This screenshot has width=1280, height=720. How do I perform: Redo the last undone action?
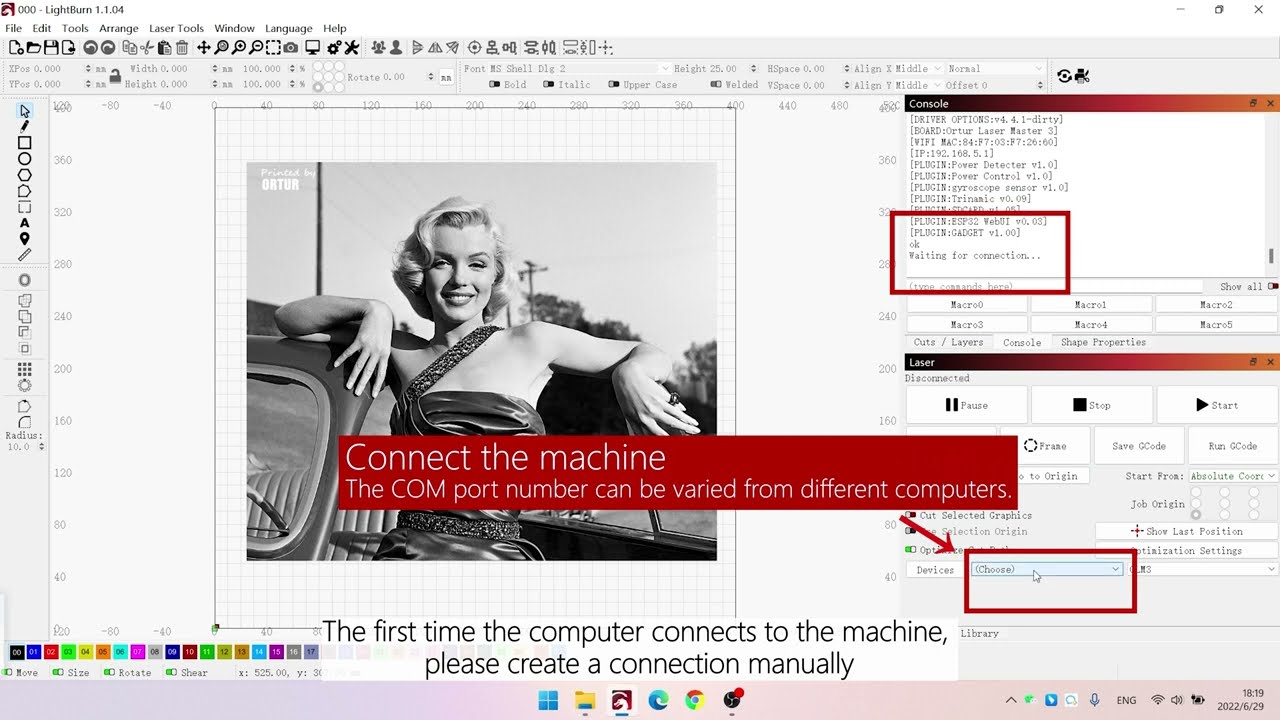pyautogui.click(x=107, y=47)
